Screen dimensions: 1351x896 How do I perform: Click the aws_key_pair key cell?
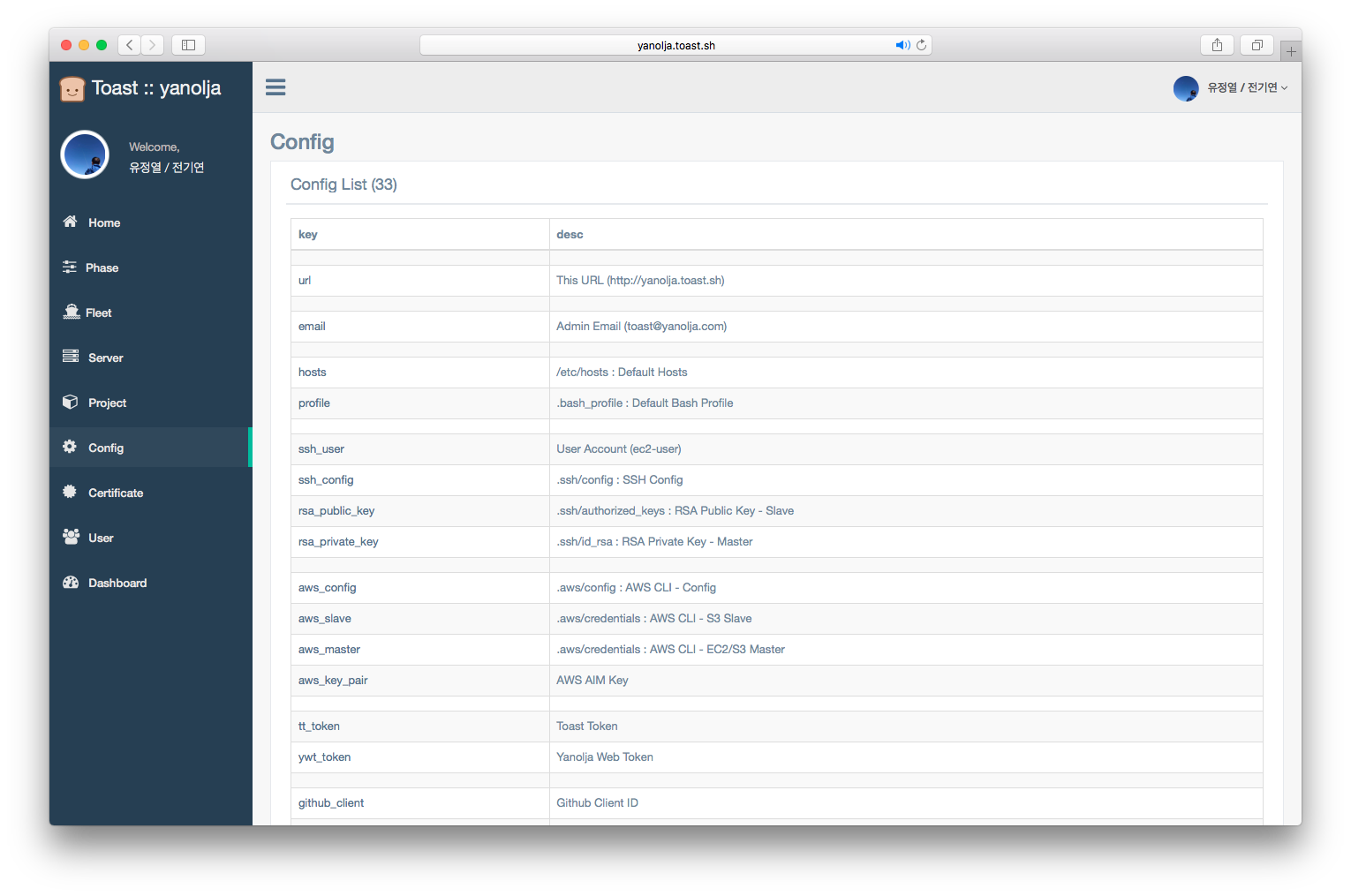point(420,681)
